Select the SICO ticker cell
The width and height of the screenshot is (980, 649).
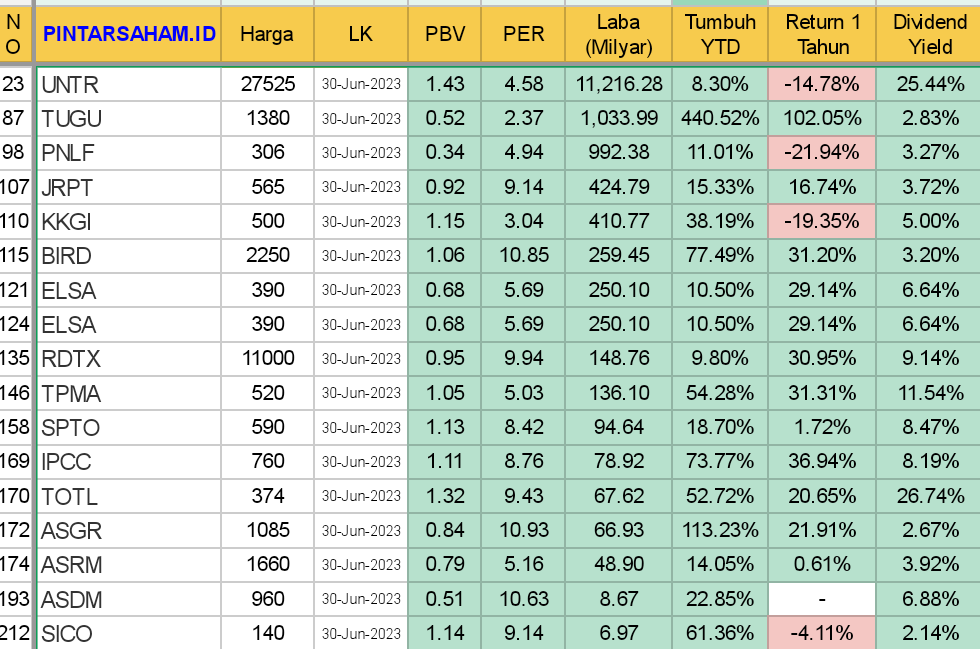tap(128, 633)
